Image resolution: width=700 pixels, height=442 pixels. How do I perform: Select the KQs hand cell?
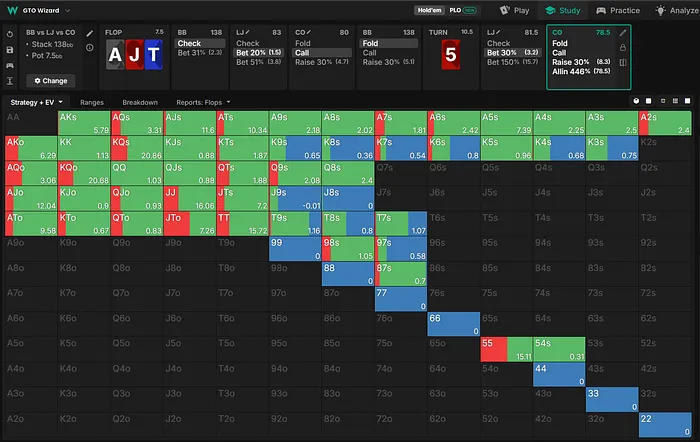pos(137,148)
